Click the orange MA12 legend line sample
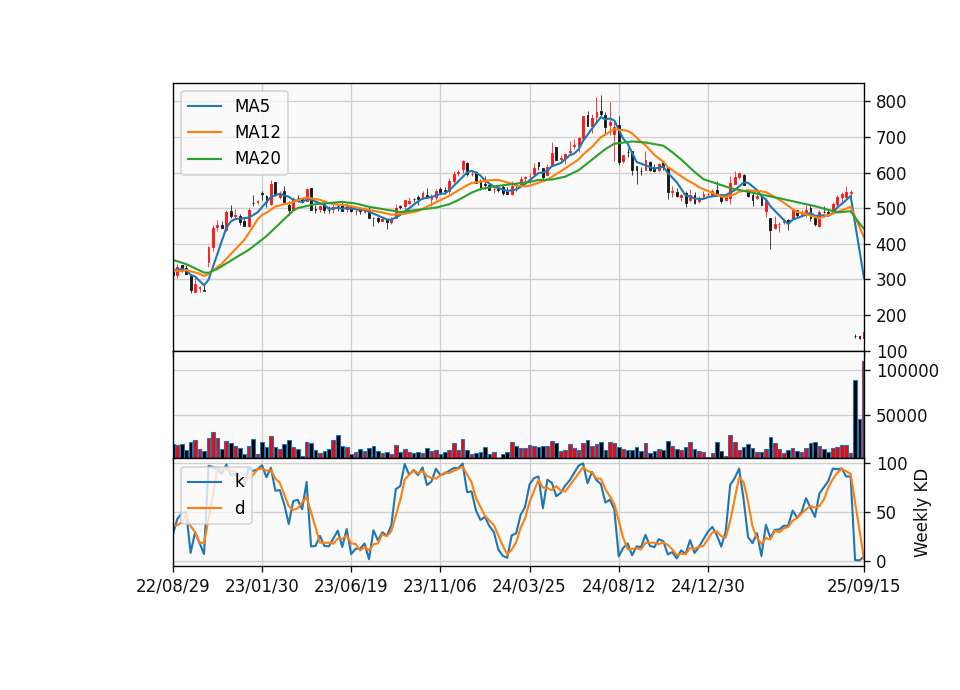 204,132
